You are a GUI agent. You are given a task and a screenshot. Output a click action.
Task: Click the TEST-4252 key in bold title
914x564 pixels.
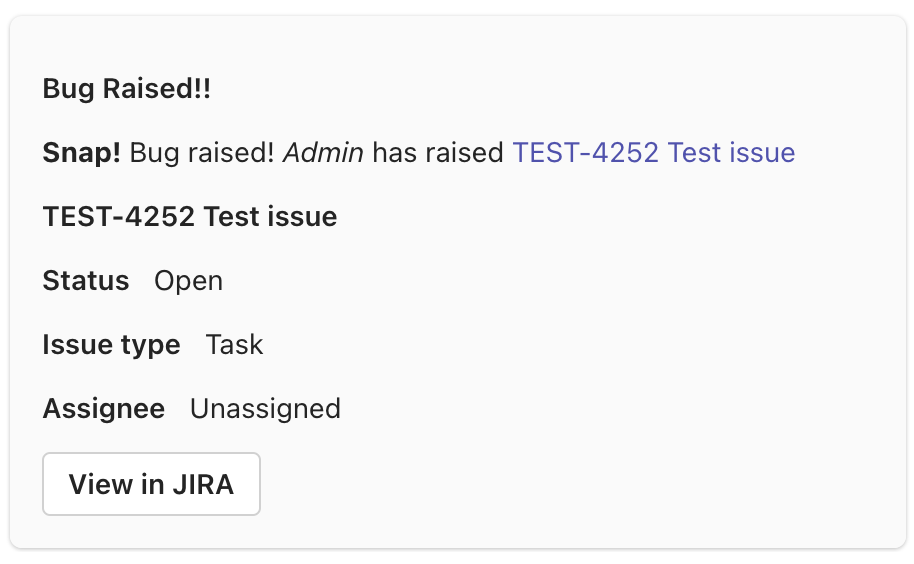[x=118, y=217]
